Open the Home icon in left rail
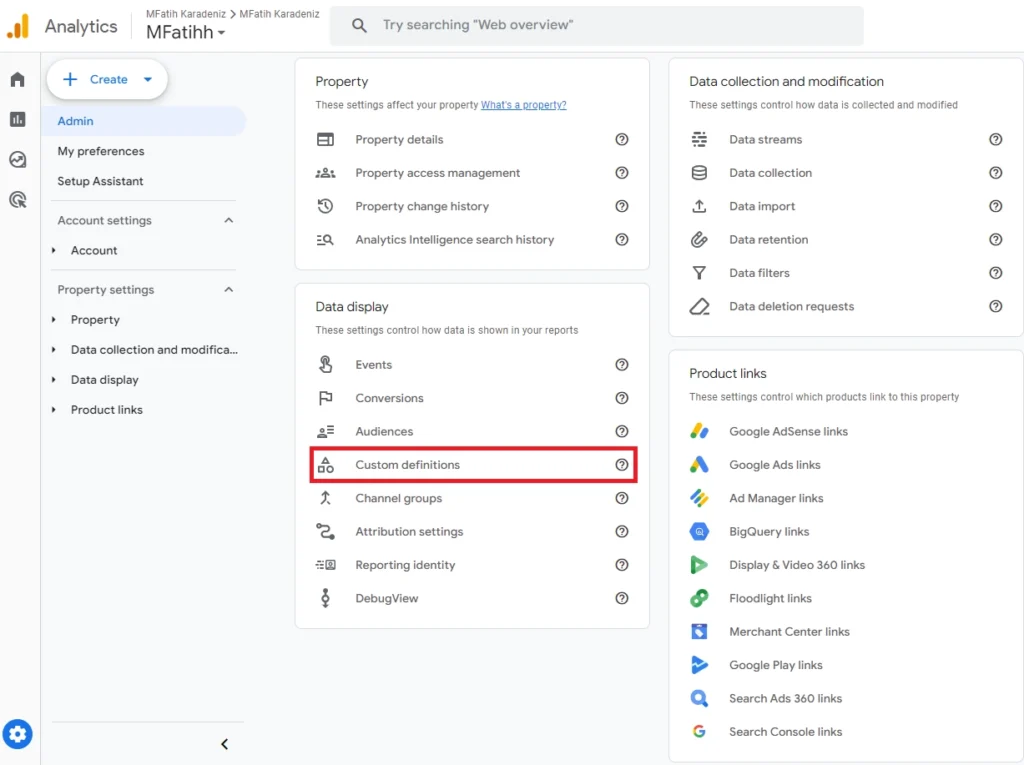The height and width of the screenshot is (765, 1024). [17, 80]
